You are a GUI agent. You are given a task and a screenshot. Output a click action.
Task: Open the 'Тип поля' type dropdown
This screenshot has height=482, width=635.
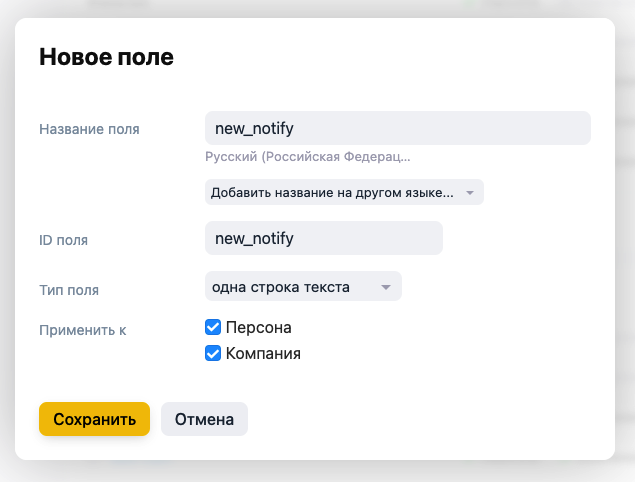[x=303, y=286]
